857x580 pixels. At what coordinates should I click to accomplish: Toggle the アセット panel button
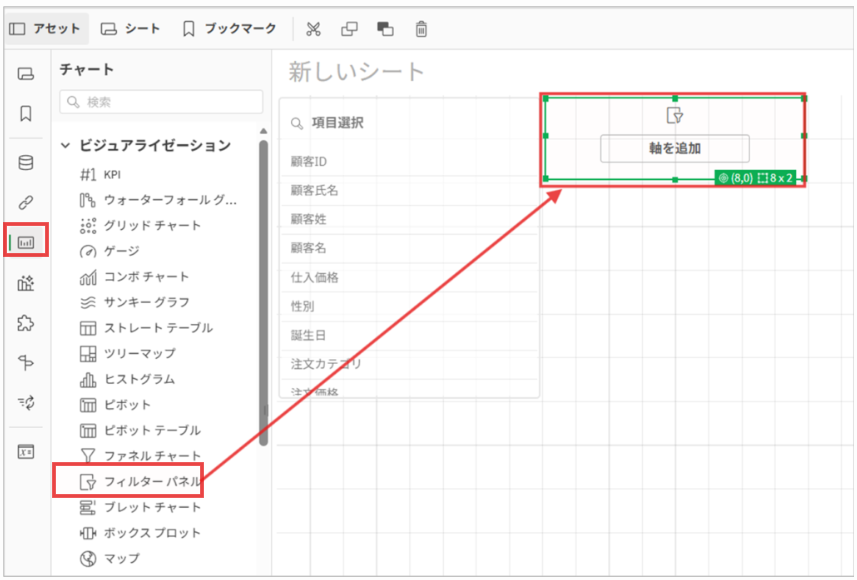coord(46,29)
